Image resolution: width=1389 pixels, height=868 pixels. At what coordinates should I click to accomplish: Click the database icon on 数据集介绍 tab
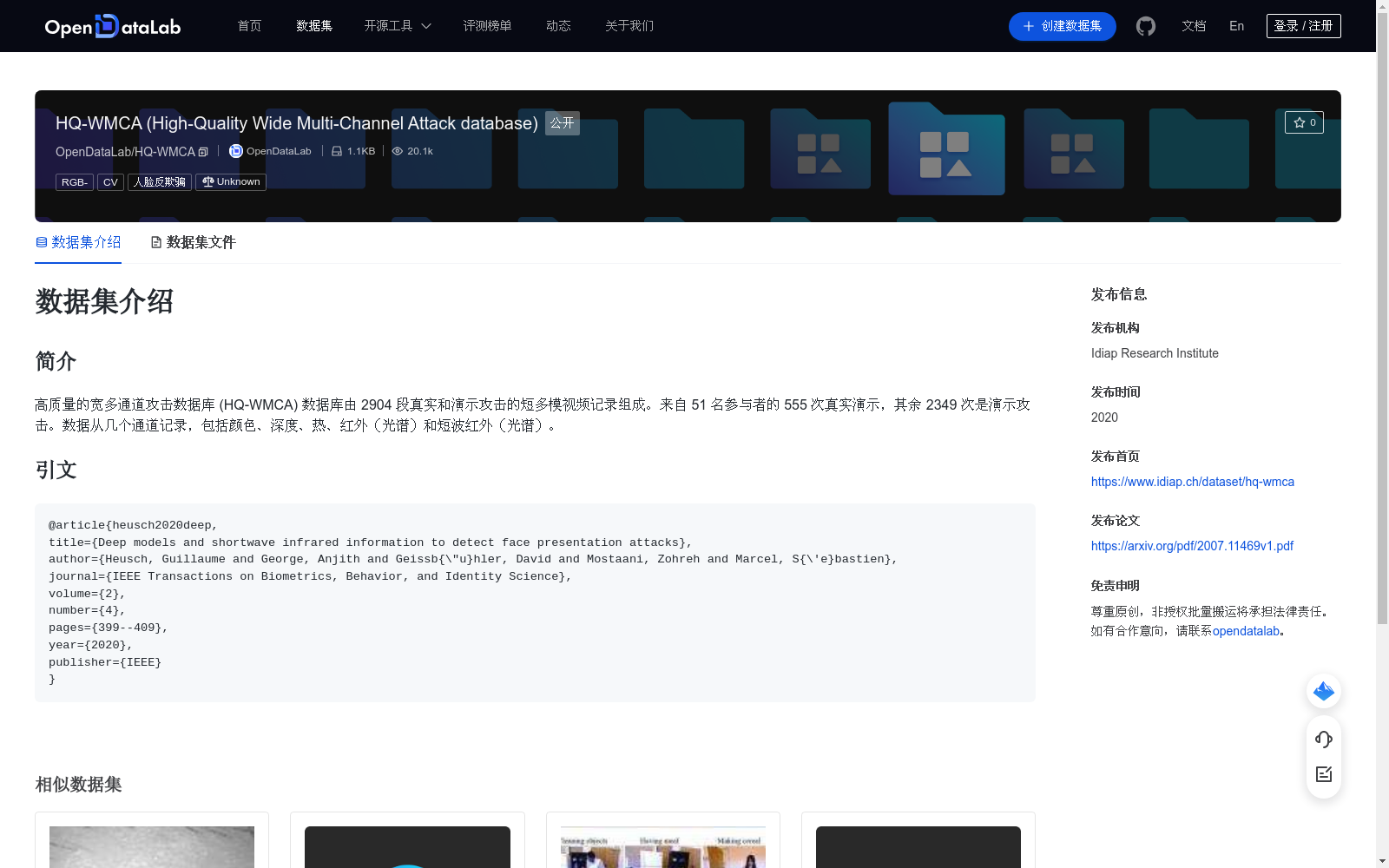42,242
